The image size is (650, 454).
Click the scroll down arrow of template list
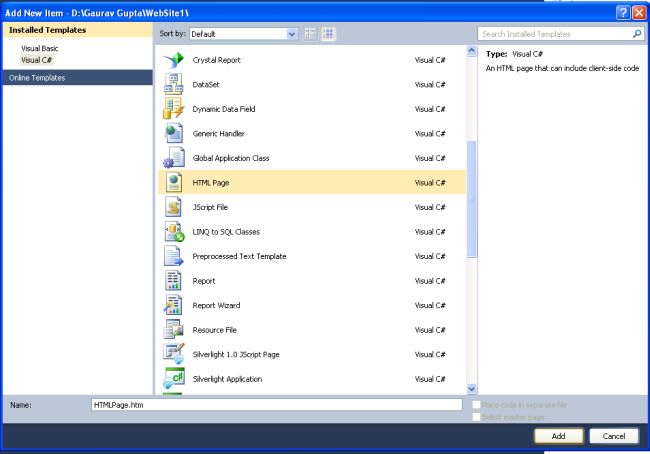(x=471, y=388)
